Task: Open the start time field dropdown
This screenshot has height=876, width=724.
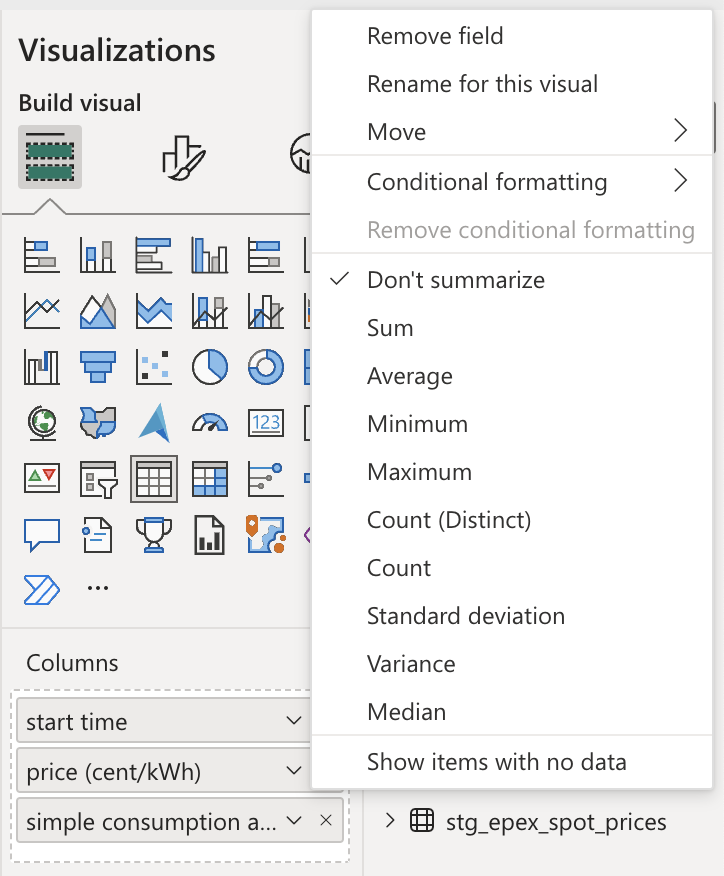Action: (x=293, y=720)
